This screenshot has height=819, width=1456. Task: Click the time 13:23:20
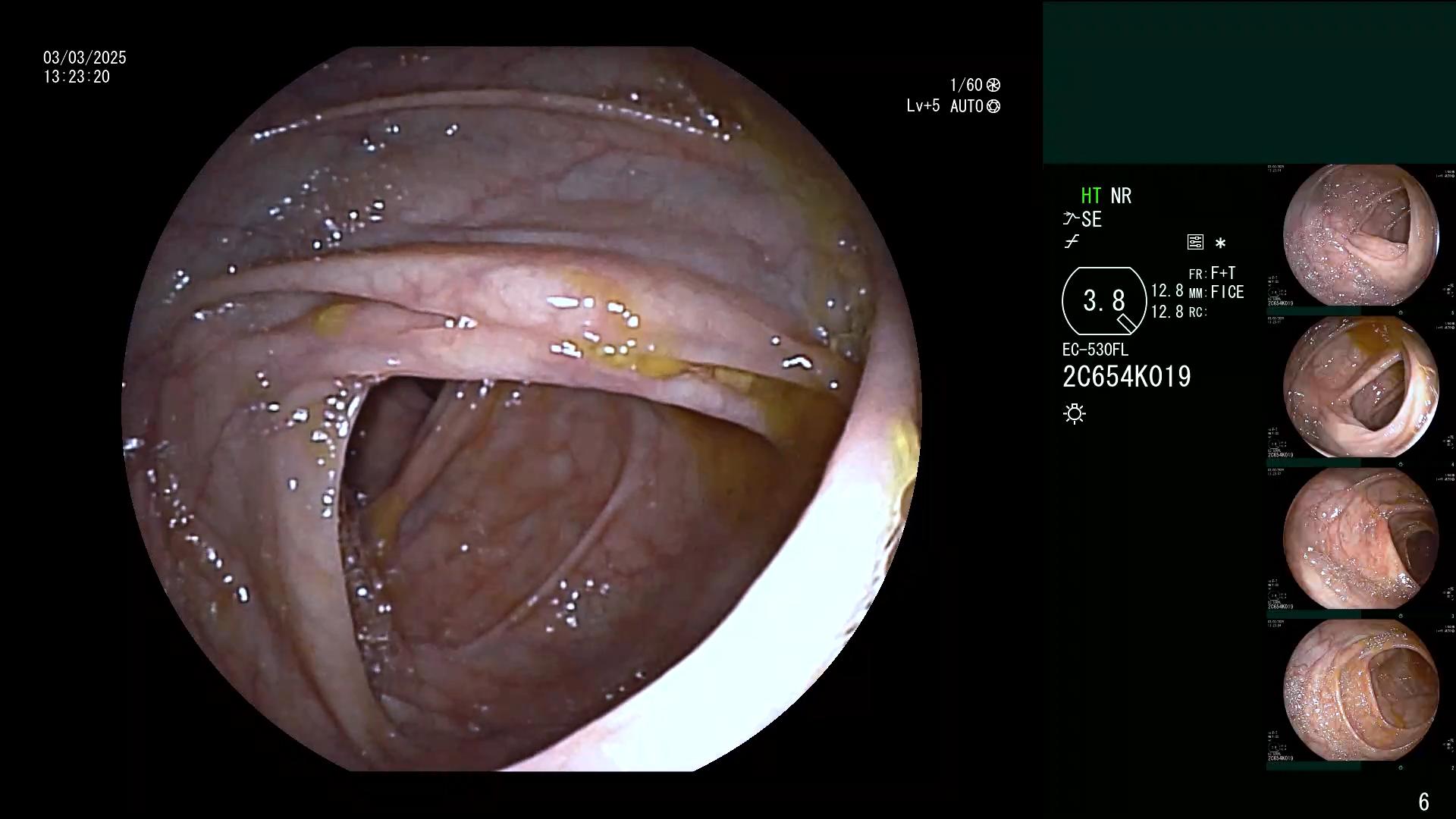coord(77,77)
